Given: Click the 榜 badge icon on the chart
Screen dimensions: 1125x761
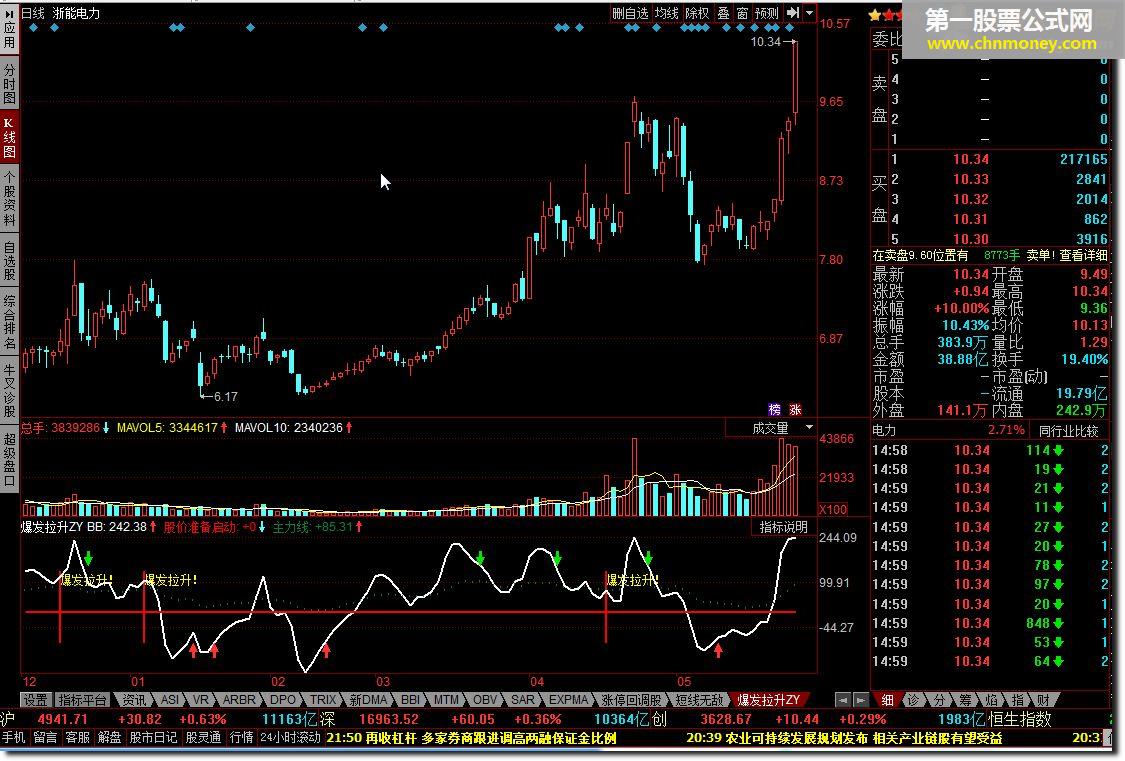Looking at the screenshot, I should tap(774, 410).
